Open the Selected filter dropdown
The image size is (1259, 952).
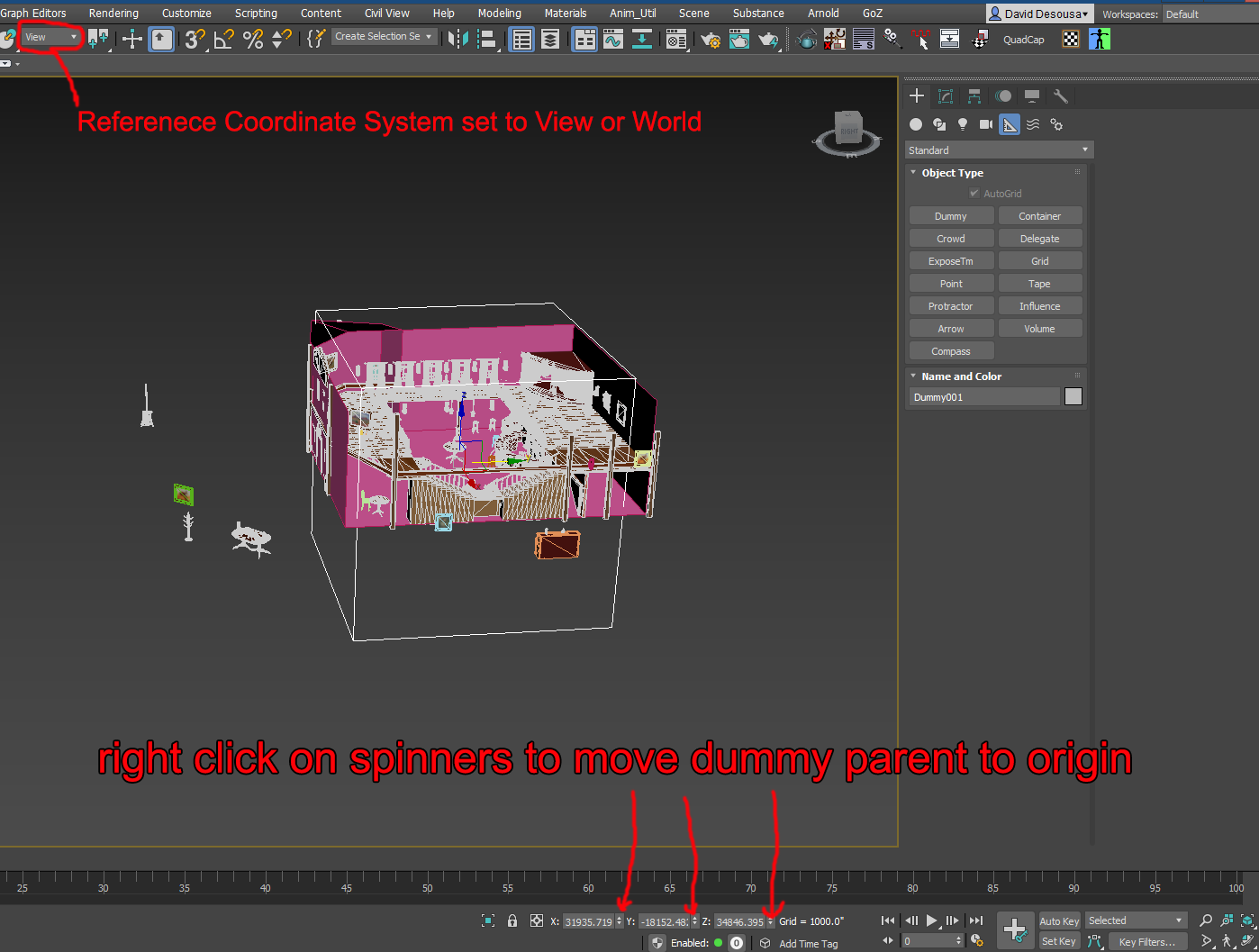point(1135,920)
